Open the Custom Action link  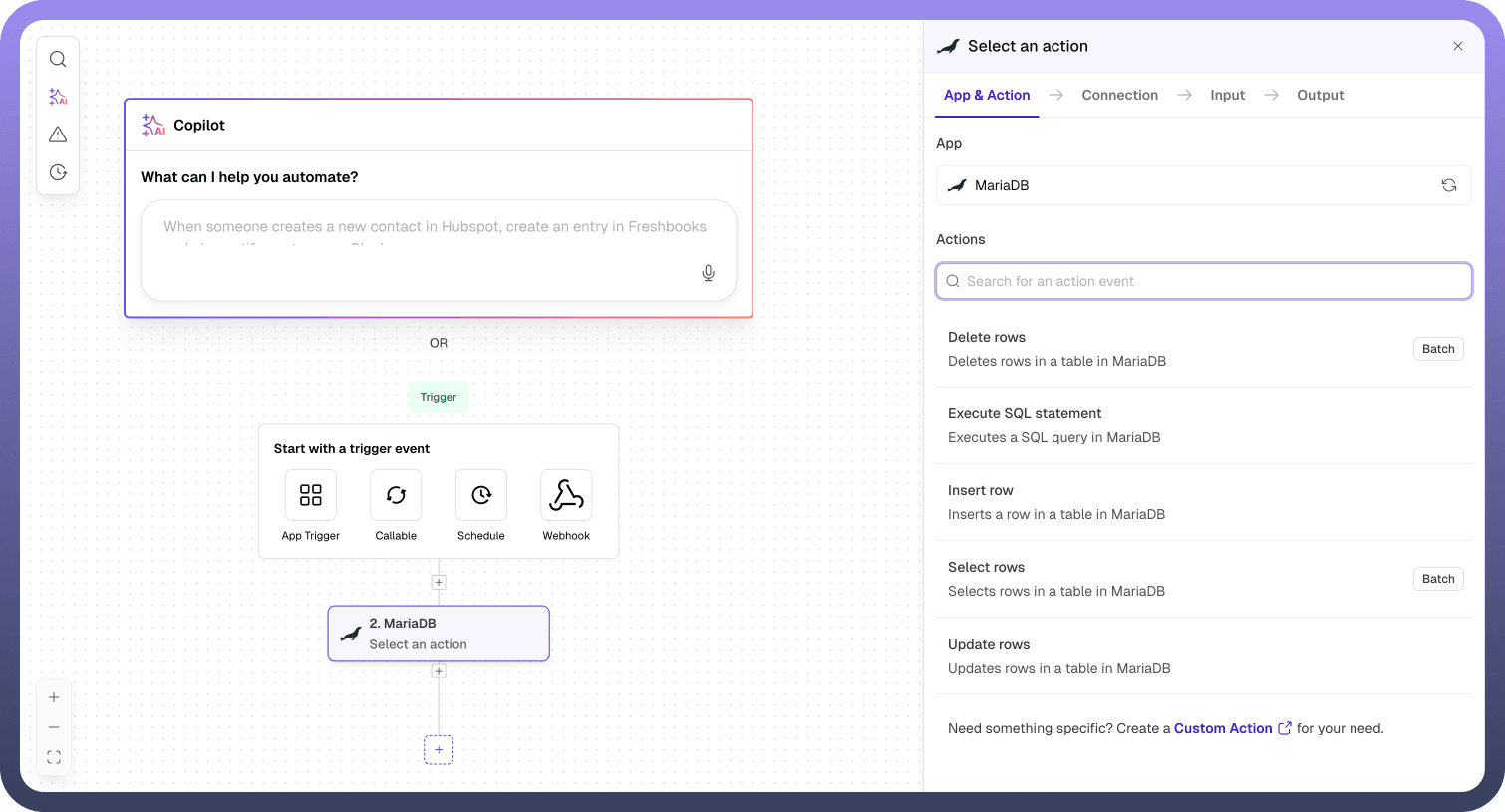pos(1223,728)
